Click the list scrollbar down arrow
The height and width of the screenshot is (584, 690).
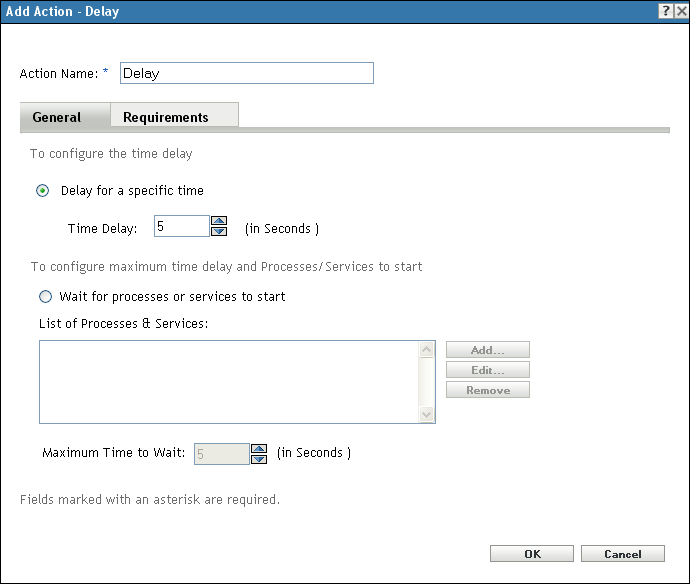[x=426, y=414]
